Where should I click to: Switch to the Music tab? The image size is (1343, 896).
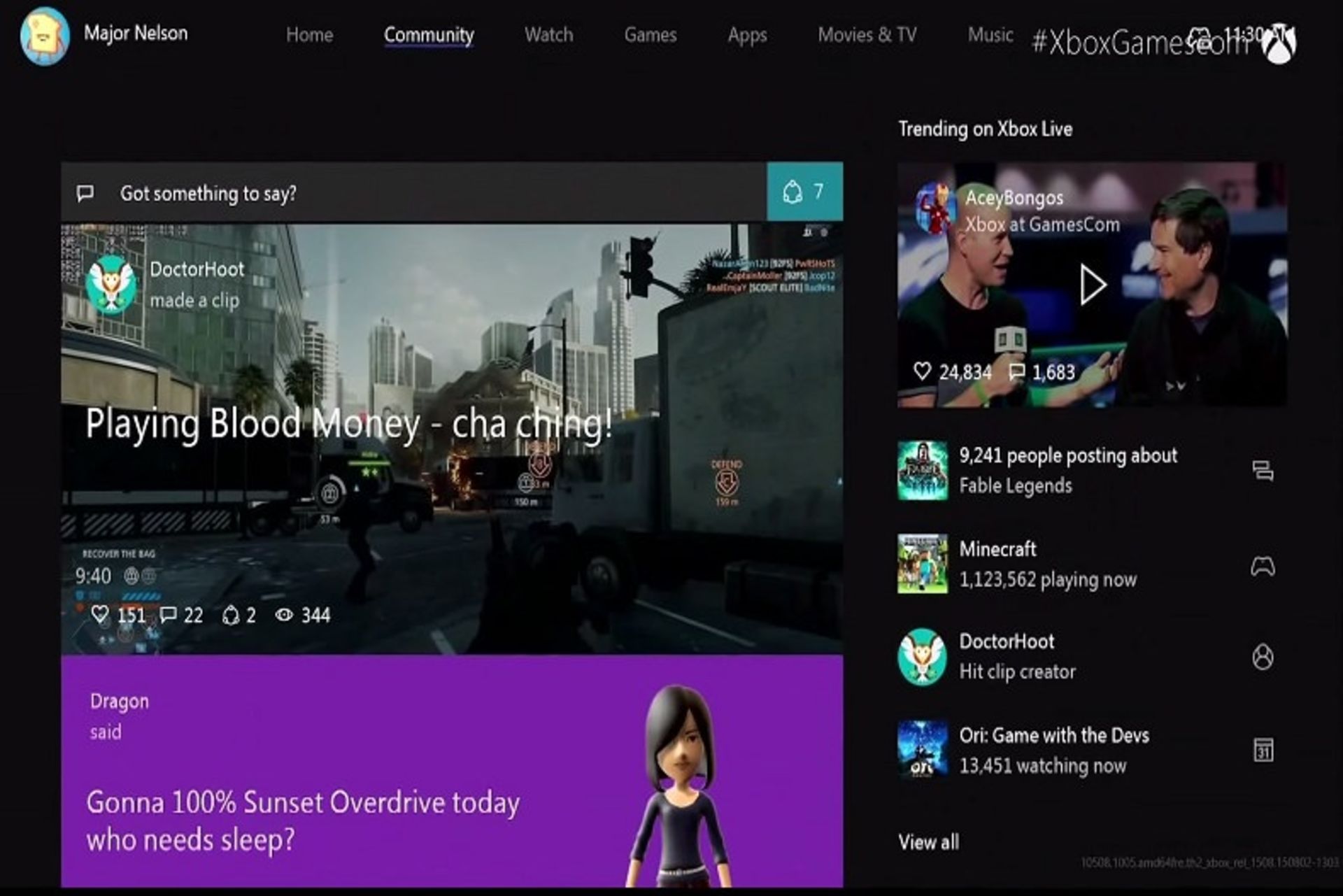click(990, 34)
